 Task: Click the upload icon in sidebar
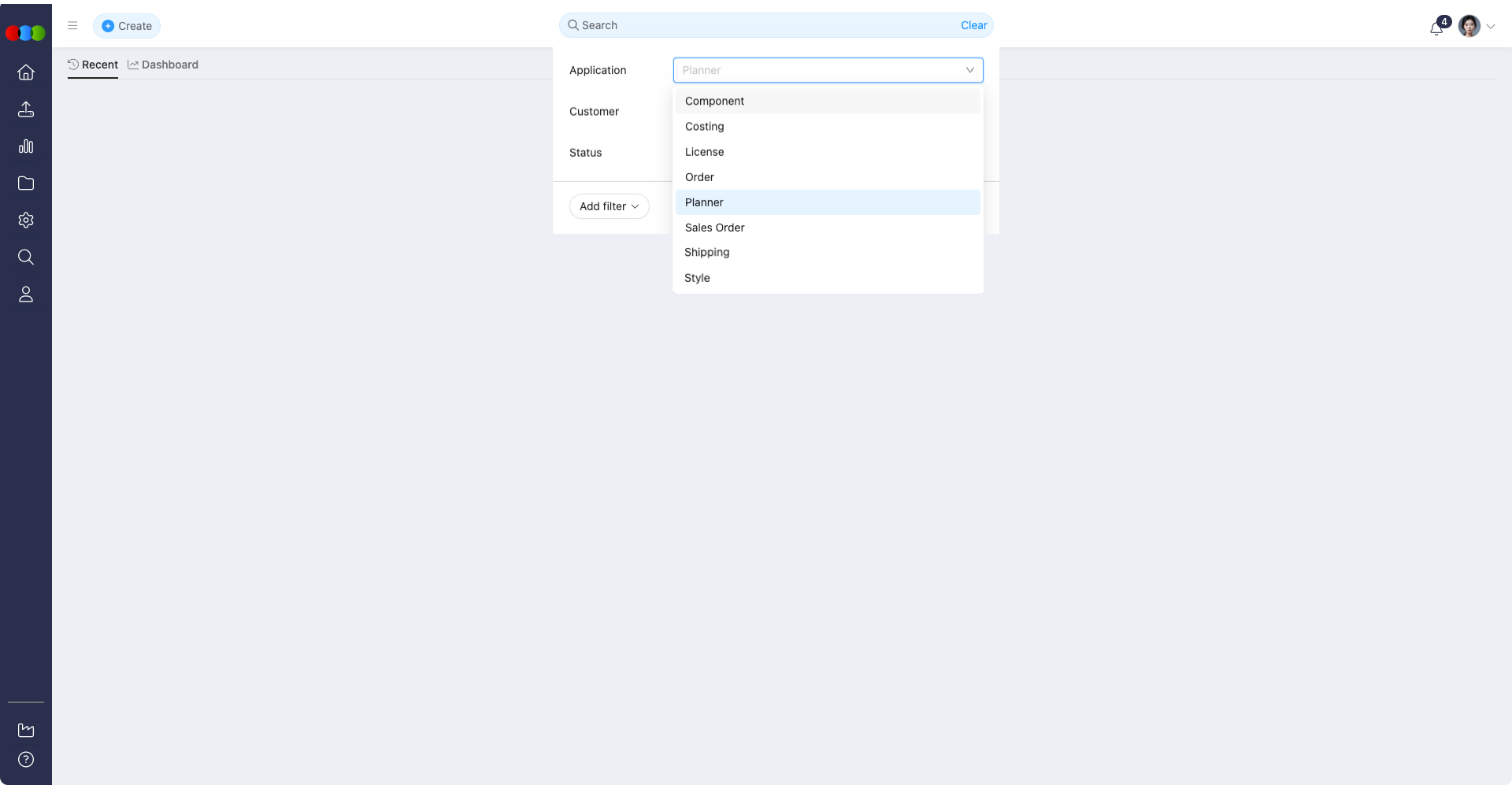[26, 109]
